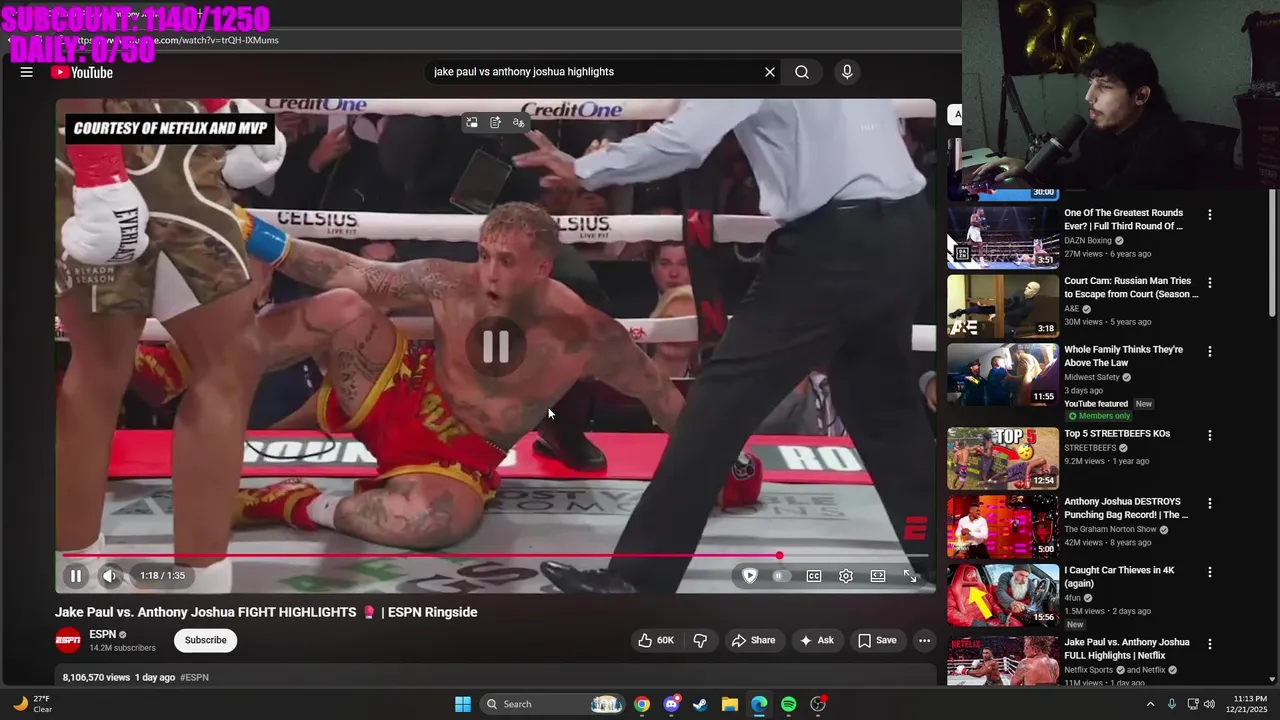Viewport: 1280px width, 720px height.
Task: Open options for Whole Family Thinks video
Action: [1210, 351]
